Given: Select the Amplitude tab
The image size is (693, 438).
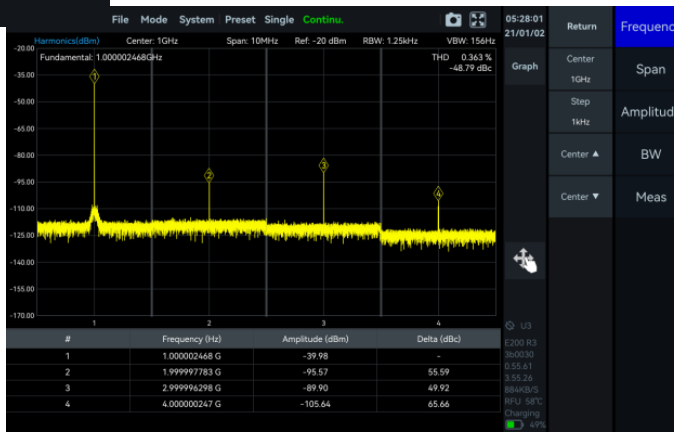Looking at the screenshot, I should [x=644, y=112].
